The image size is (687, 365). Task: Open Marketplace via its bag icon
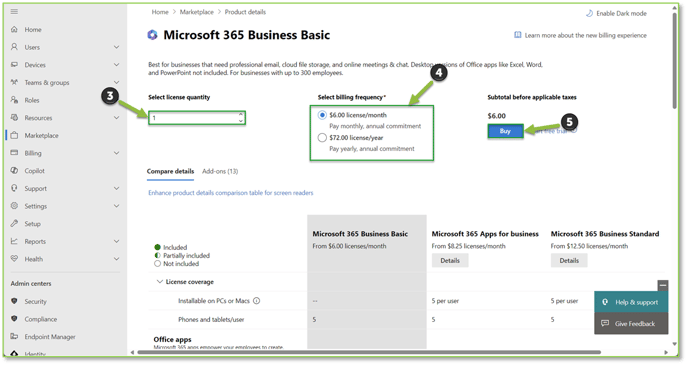(14, 135)
